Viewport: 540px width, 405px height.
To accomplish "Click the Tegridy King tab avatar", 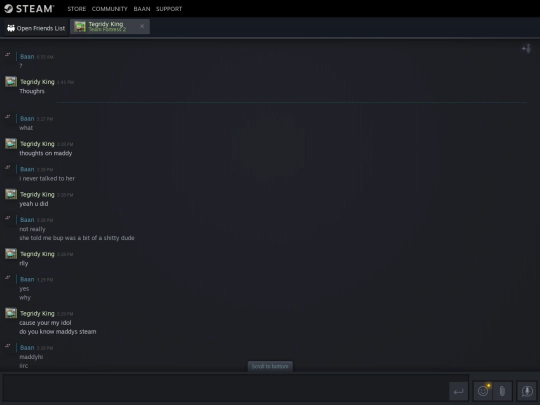I will point(80,27).
